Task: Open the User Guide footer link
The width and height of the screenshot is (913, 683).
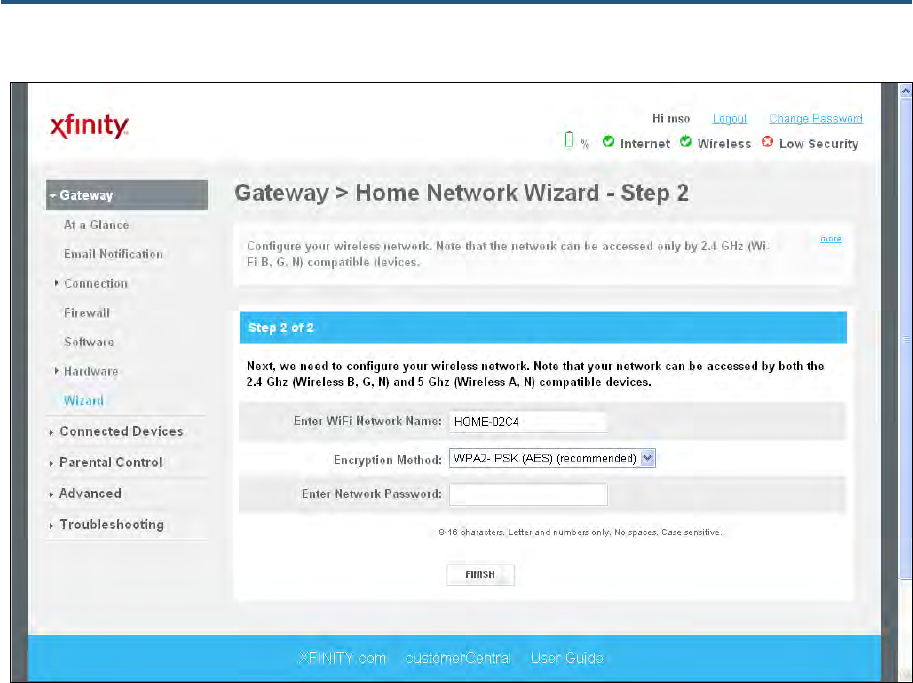Action: [567, 658]
